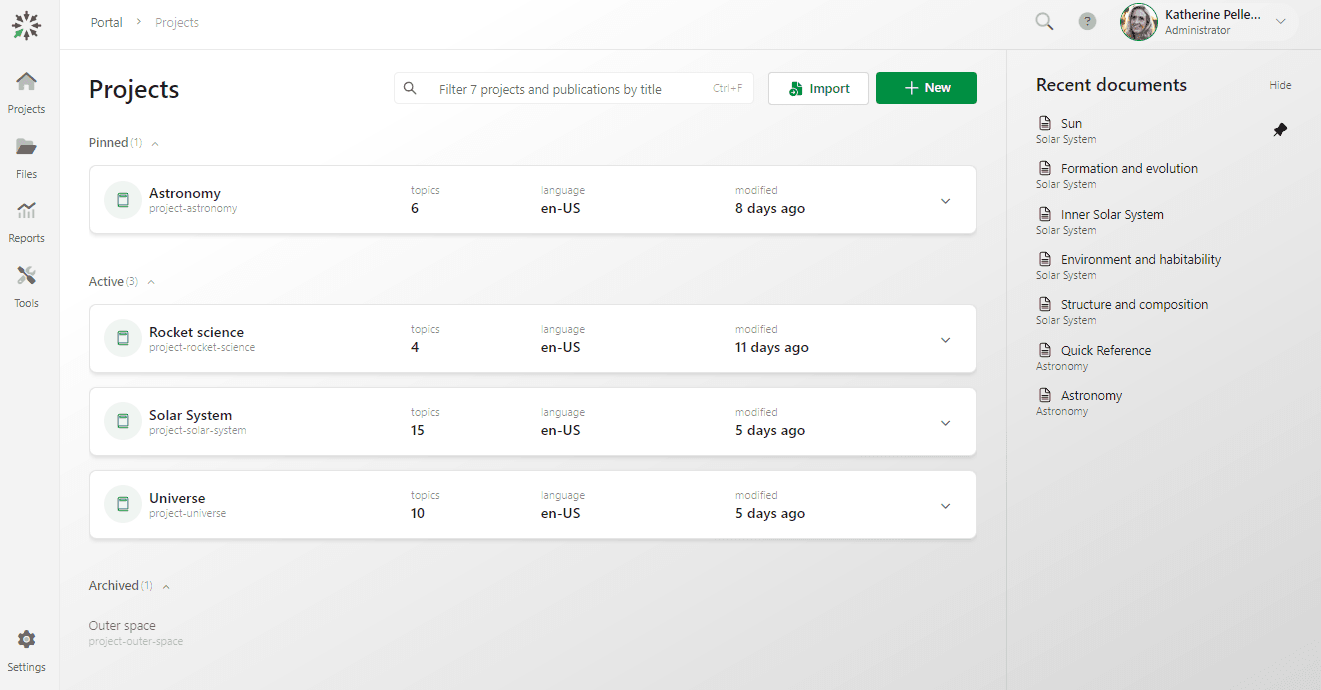The width and height of the screenshot is (1321, 690).
Task: Open the Files section in the sidebar
Action: tap(27, 156)
